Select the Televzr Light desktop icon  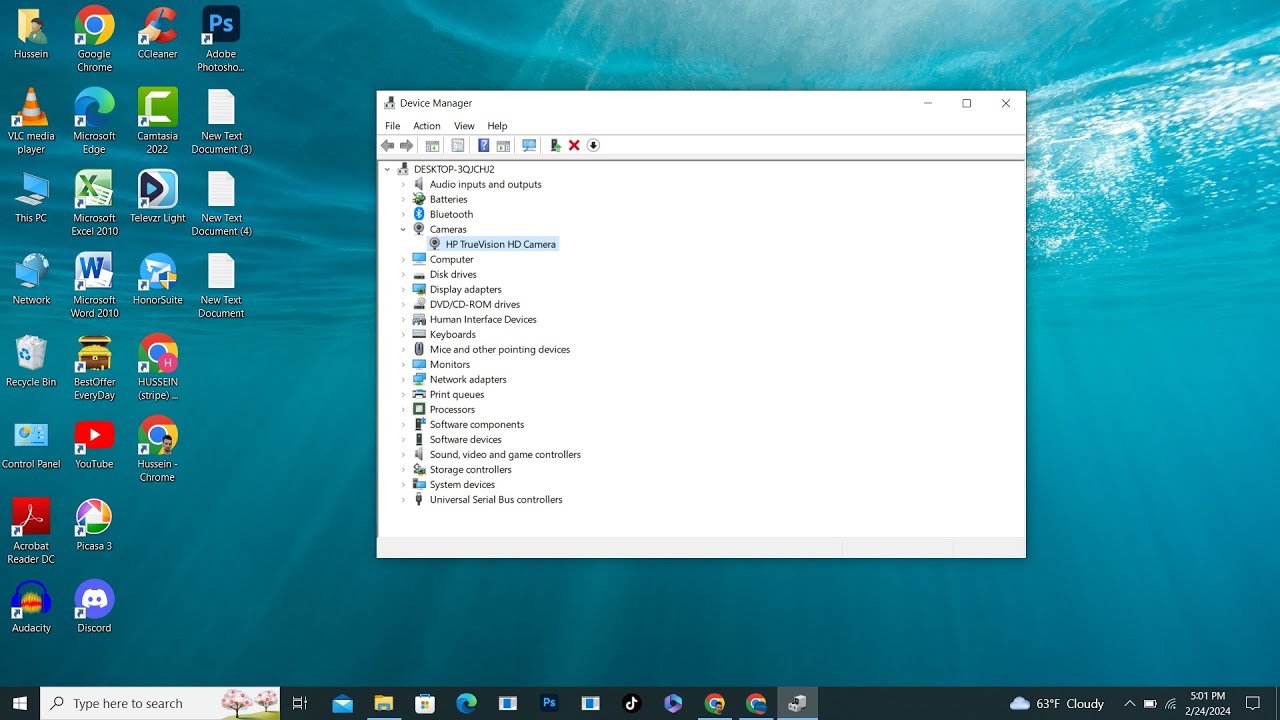point(157,198)
